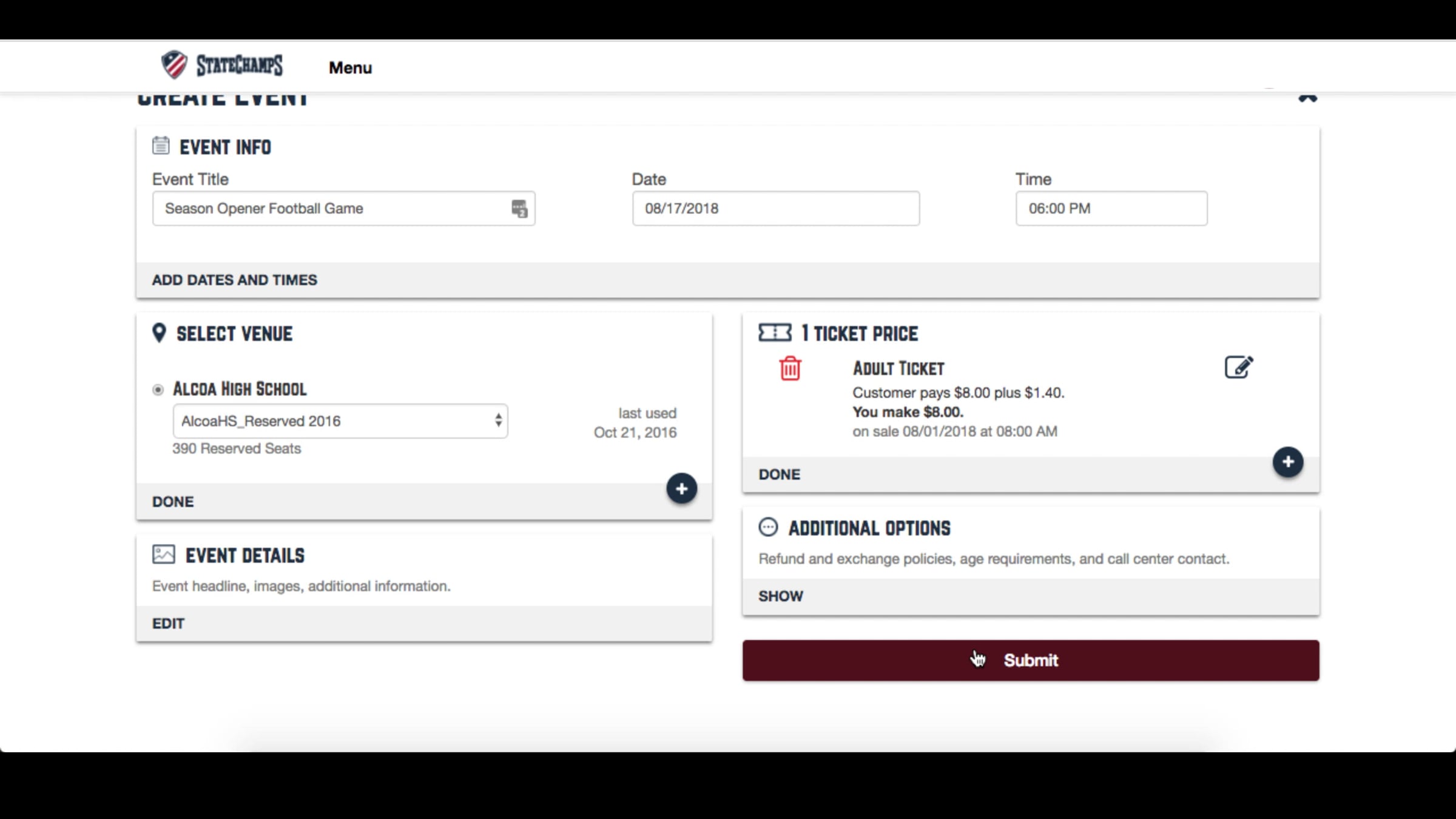This screenshot has width=1456, height=819.
Task: Open the AlcoaHS_Reserved 2016 seating dropdown
Action: pos(340,421)
